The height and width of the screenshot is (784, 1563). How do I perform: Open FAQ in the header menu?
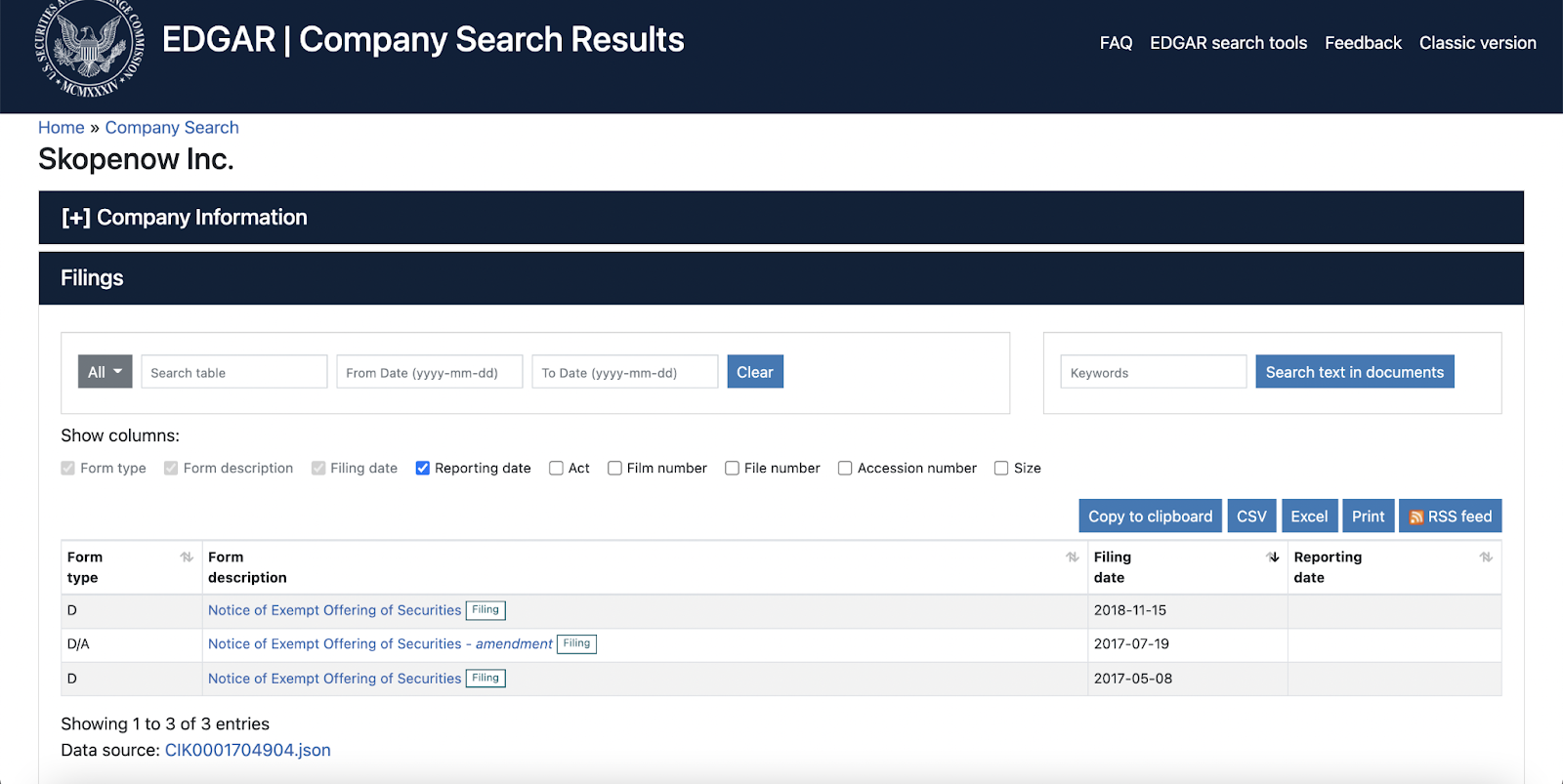1116,43
